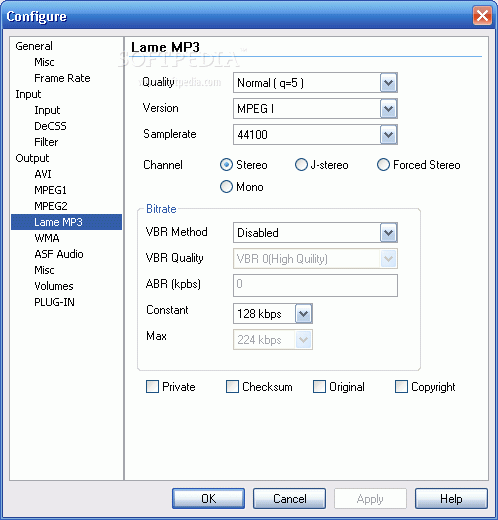Click the ABR (kpbs) input field
The width and height of the screenshot is (498, 520).
coord(315,285)
